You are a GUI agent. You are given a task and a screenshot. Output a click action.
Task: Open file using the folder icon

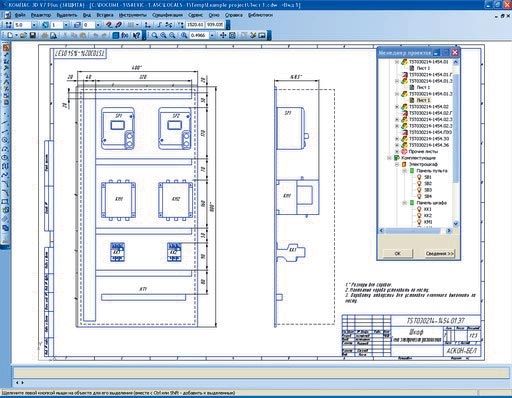23,35
